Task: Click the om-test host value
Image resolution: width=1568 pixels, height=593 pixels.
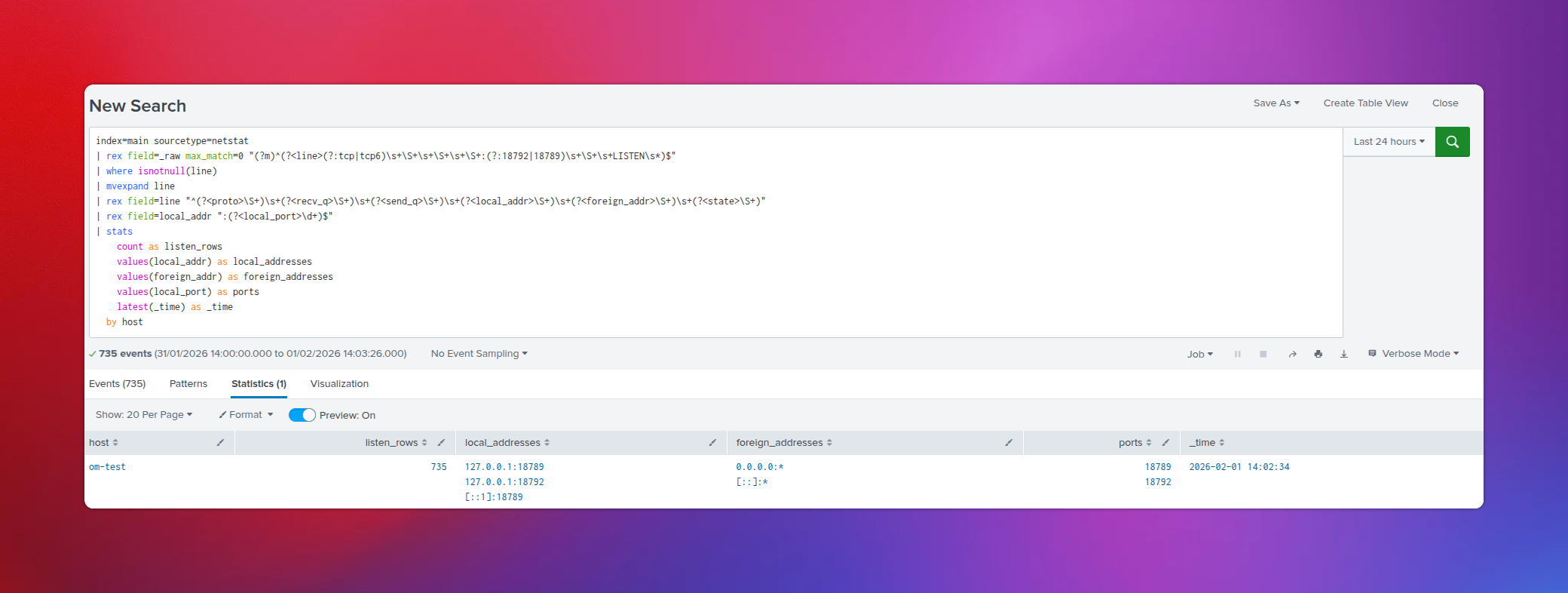Action: coord(107,467)
